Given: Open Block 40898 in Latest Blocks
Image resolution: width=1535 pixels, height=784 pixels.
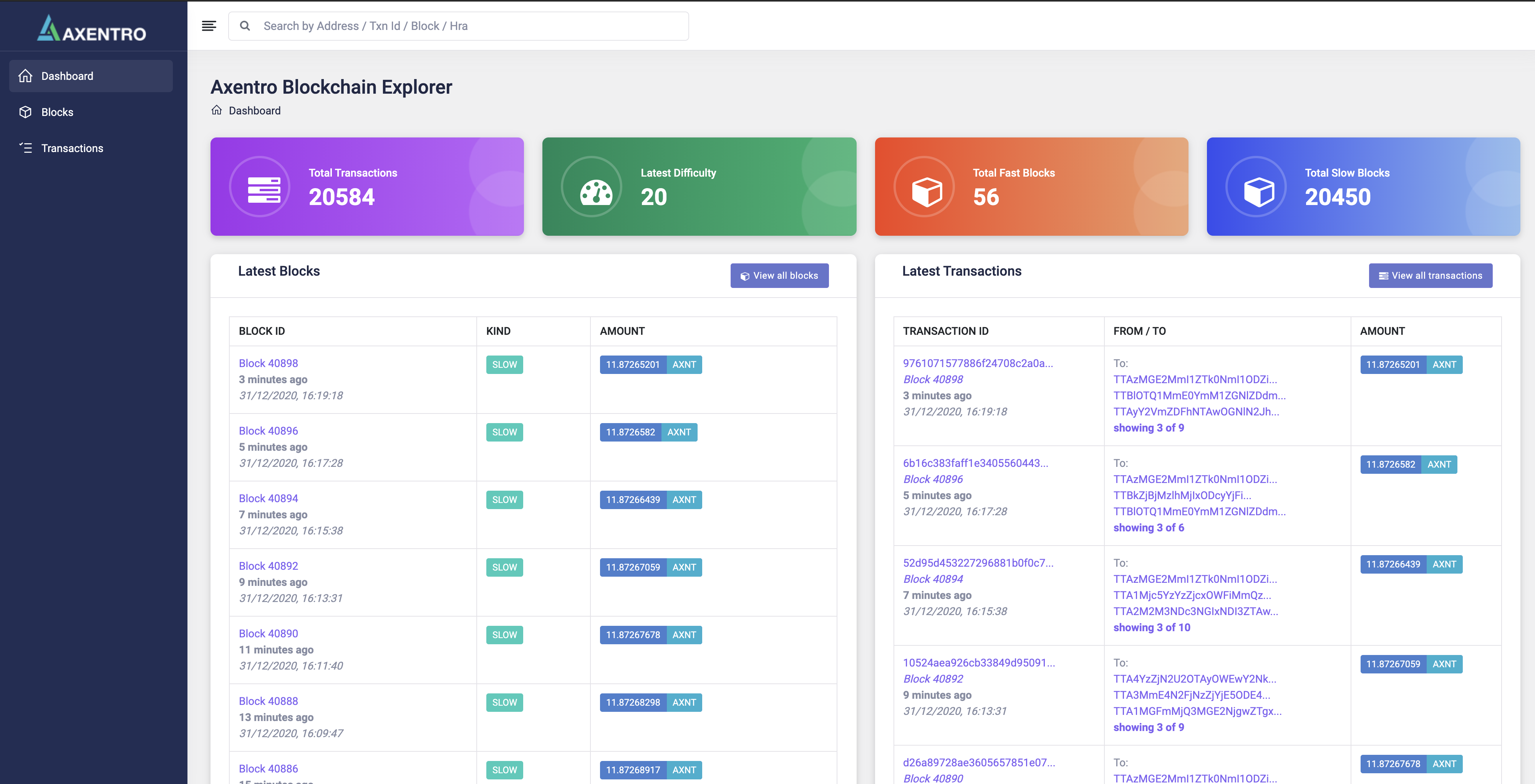Looking at the screenshot, I should [268, 363].
